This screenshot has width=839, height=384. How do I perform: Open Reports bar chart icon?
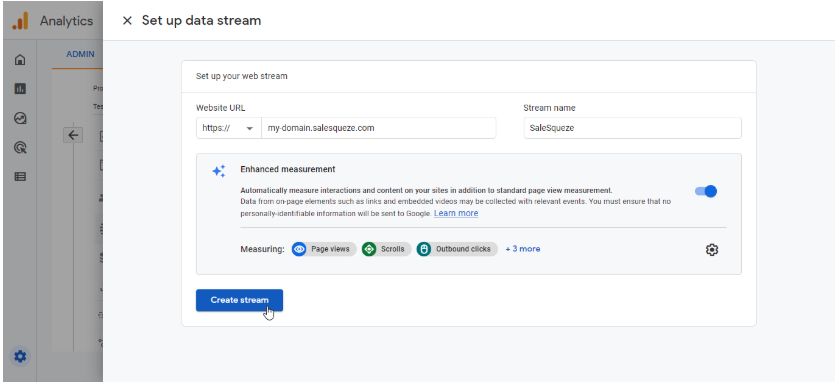[x=20, y=89]
